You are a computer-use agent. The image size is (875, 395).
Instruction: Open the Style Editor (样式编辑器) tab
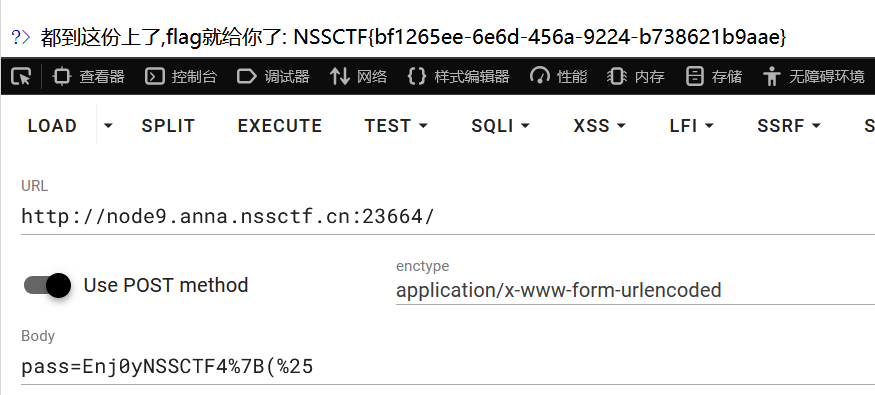tap(458, 76)
